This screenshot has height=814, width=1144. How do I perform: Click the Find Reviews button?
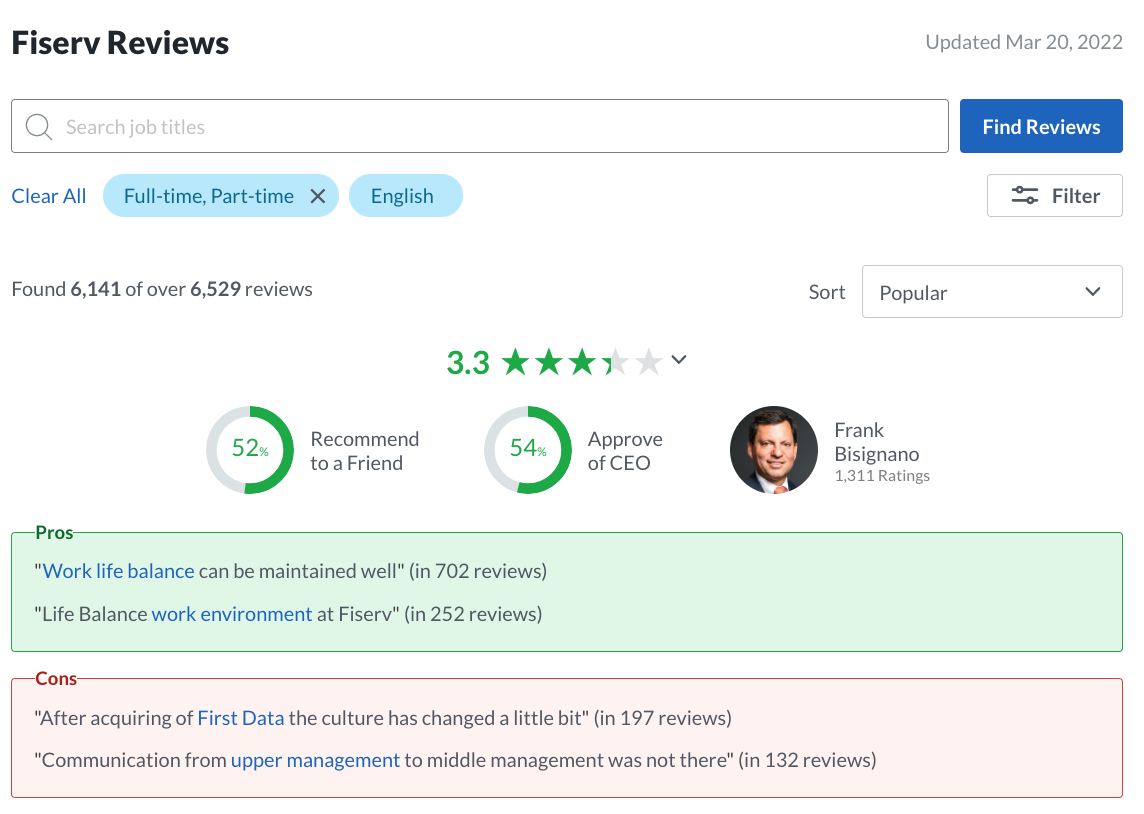click(1040, 126)
